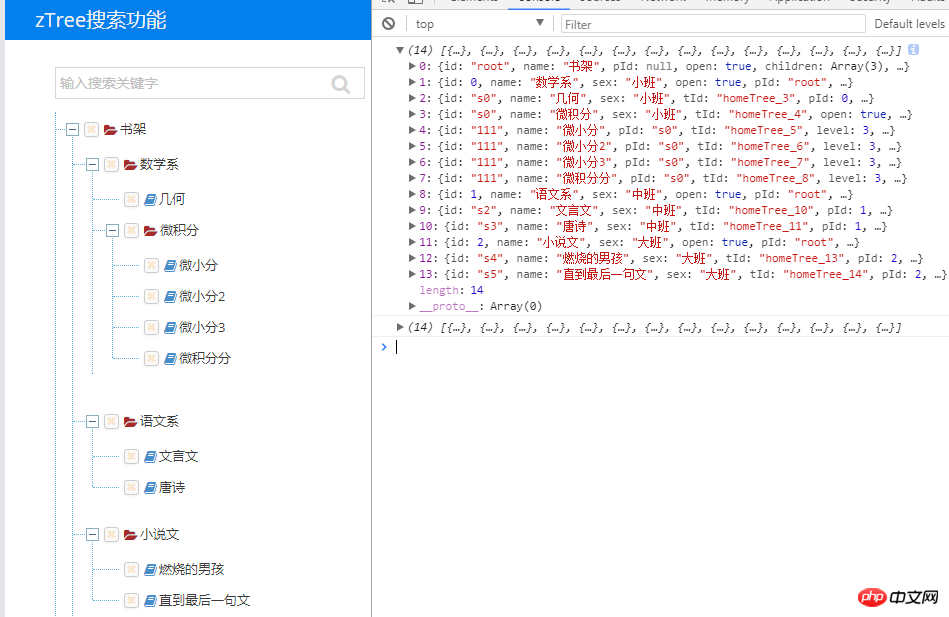Toggle checkbox for 微积分
Image resolution: width=949 pixels, height=617 pixels.
tap(131, 231)
